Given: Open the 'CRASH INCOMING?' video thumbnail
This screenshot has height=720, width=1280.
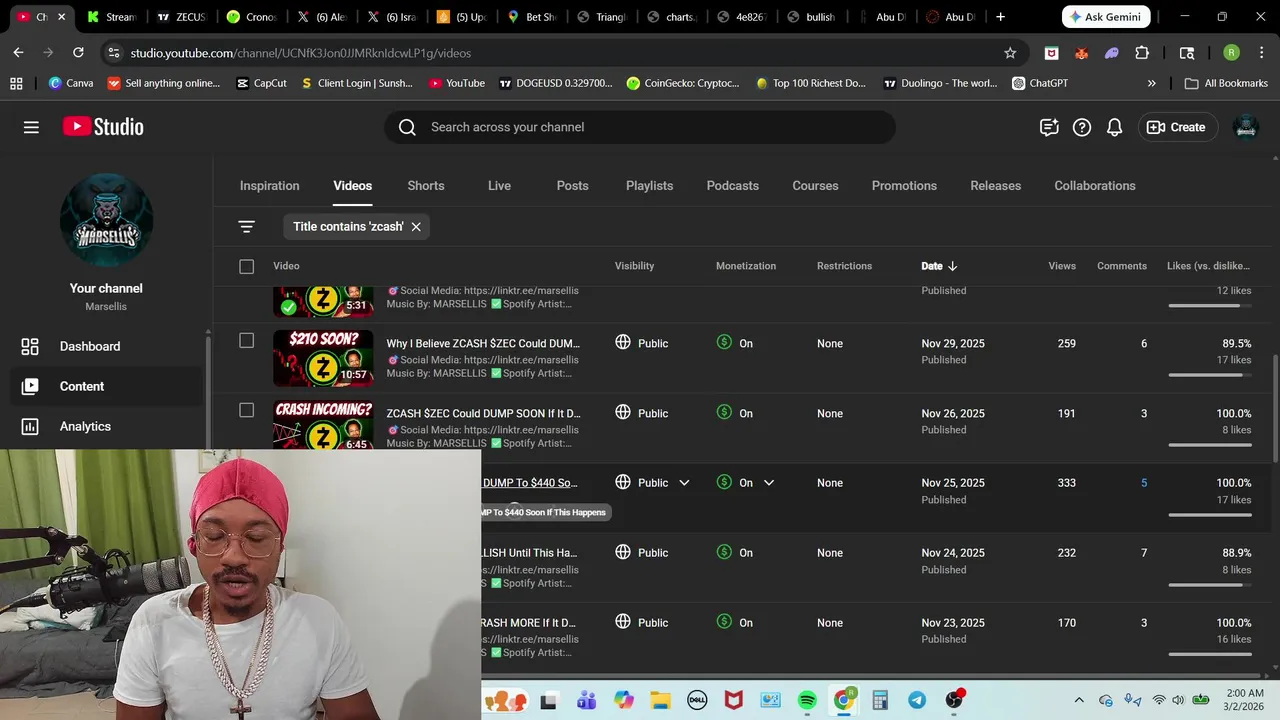Looking at the screenshot, I should pyautogui.click(x=323, y=425).
